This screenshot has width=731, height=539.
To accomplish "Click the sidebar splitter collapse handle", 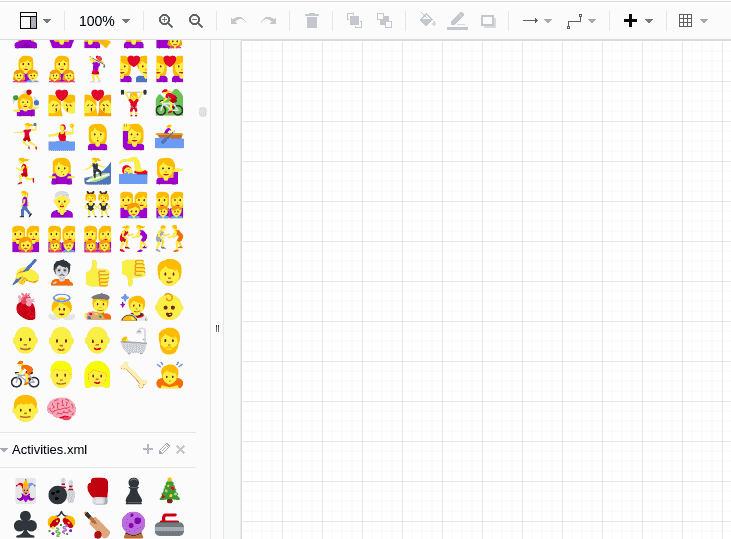I will pos(217,329).
